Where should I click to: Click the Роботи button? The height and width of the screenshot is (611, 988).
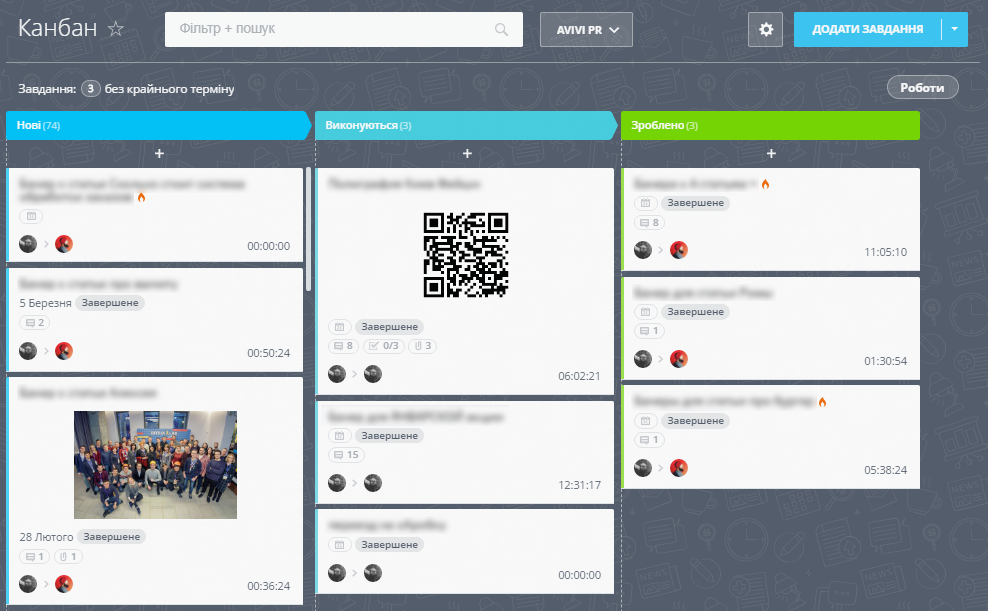click(x=922, y=88)
